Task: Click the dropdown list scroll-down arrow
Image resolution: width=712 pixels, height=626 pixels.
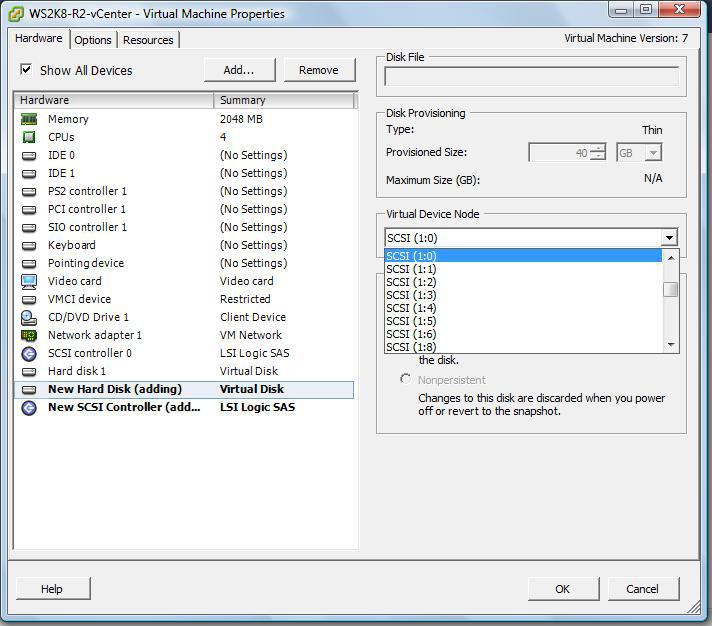Action: (x=670, y=345)
